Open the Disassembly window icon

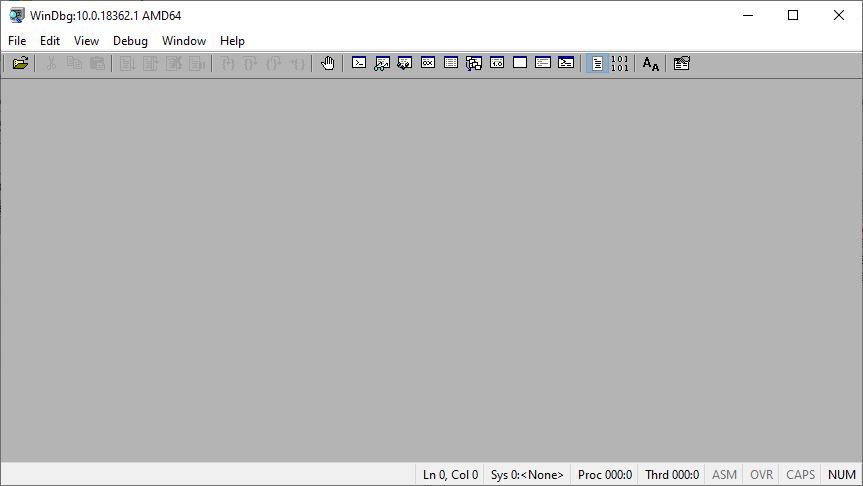pyautogui.click(x=497, y=63)
